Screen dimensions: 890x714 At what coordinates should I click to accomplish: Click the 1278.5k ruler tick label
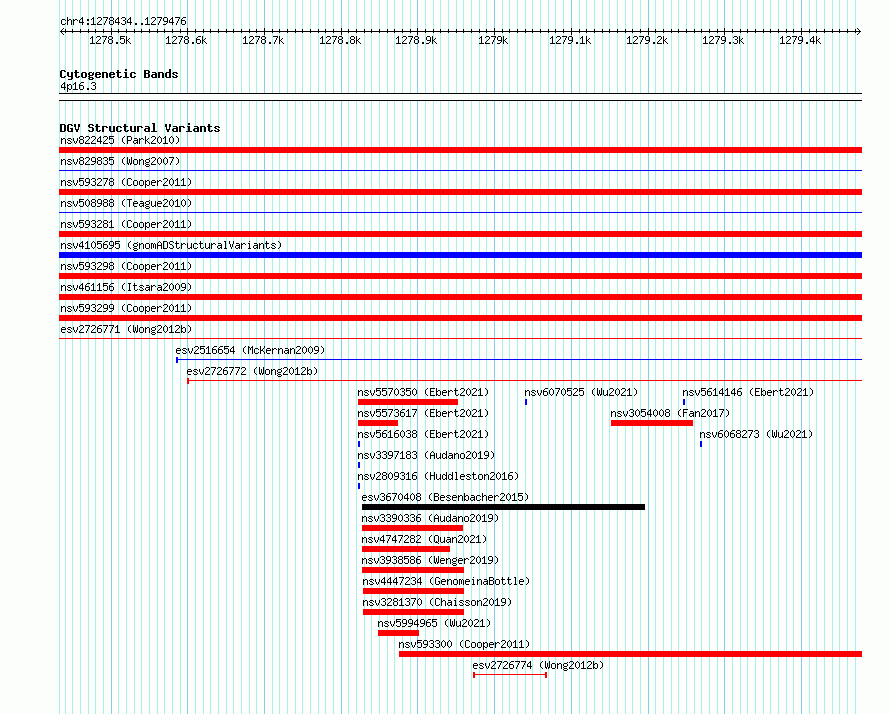point(110,40)
